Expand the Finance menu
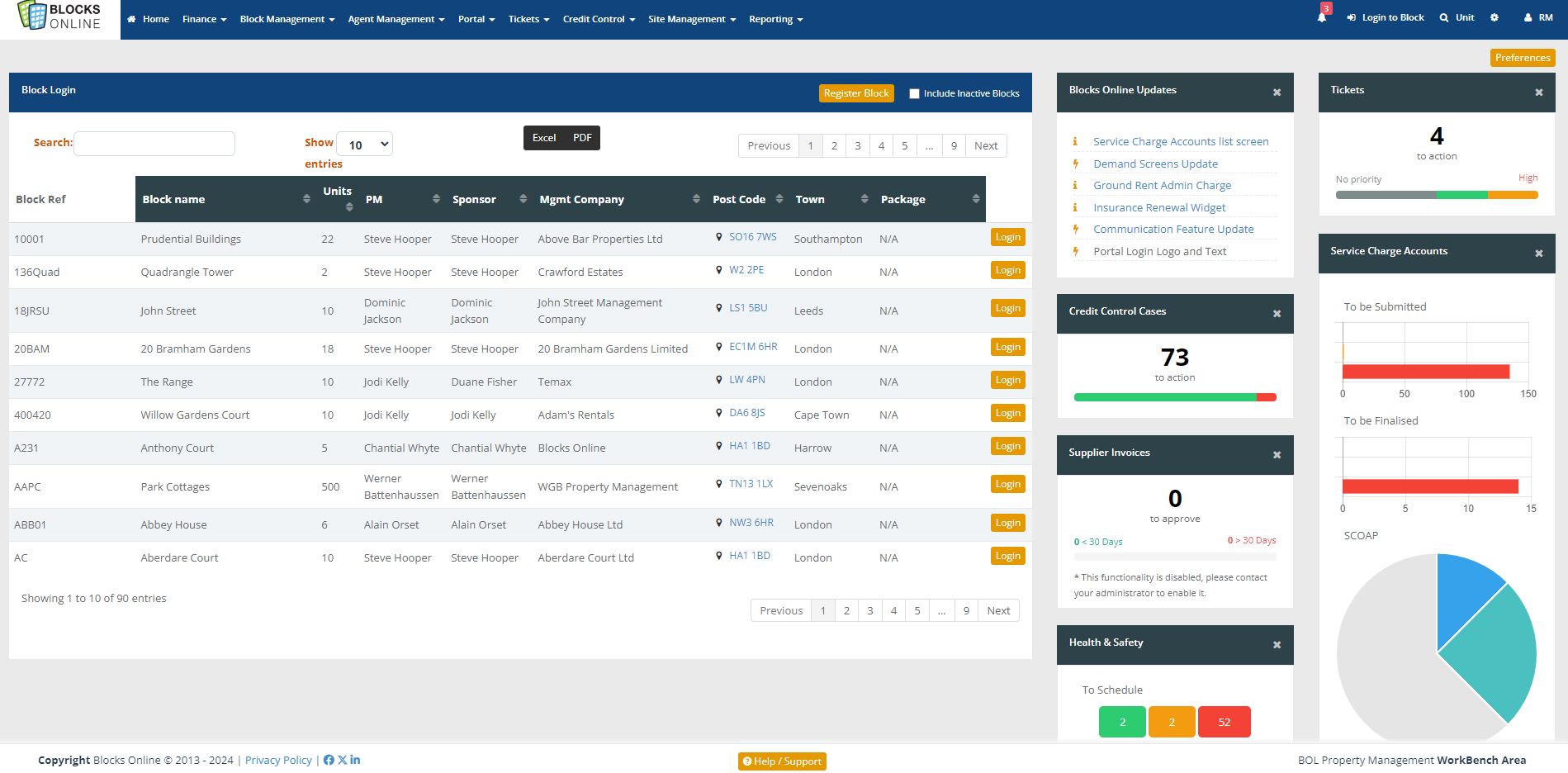This screenshot has width=1568, height=773. tap(204, 19)
